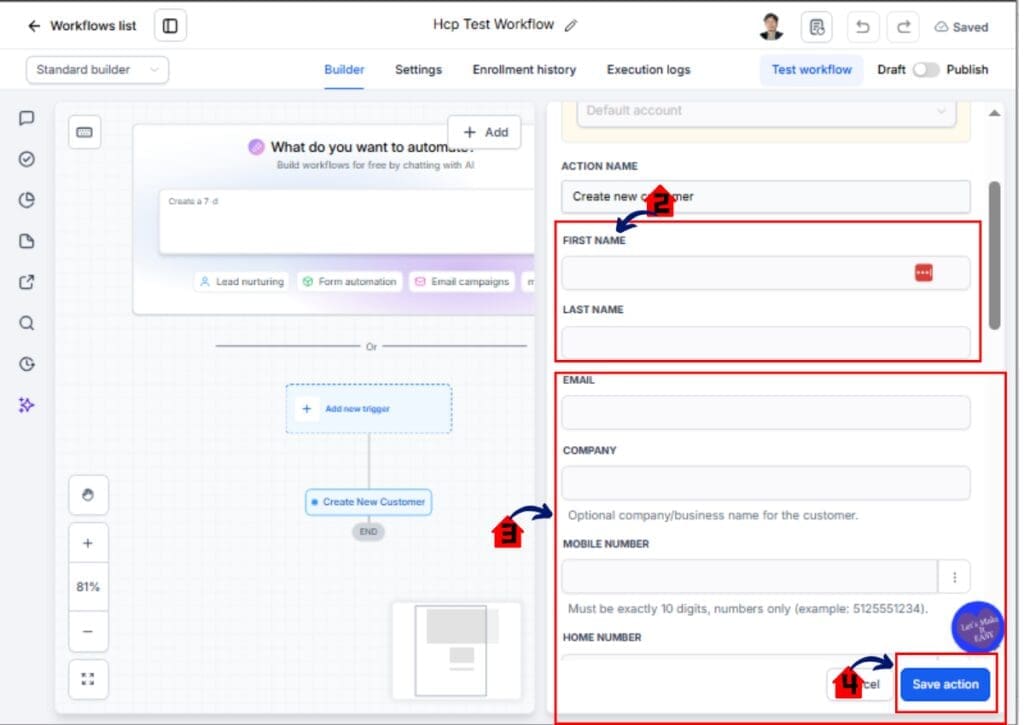This screenshot has width=1024, height=725.
Task: Select the Form automation suggestion chip
Action: click(349, 282)
